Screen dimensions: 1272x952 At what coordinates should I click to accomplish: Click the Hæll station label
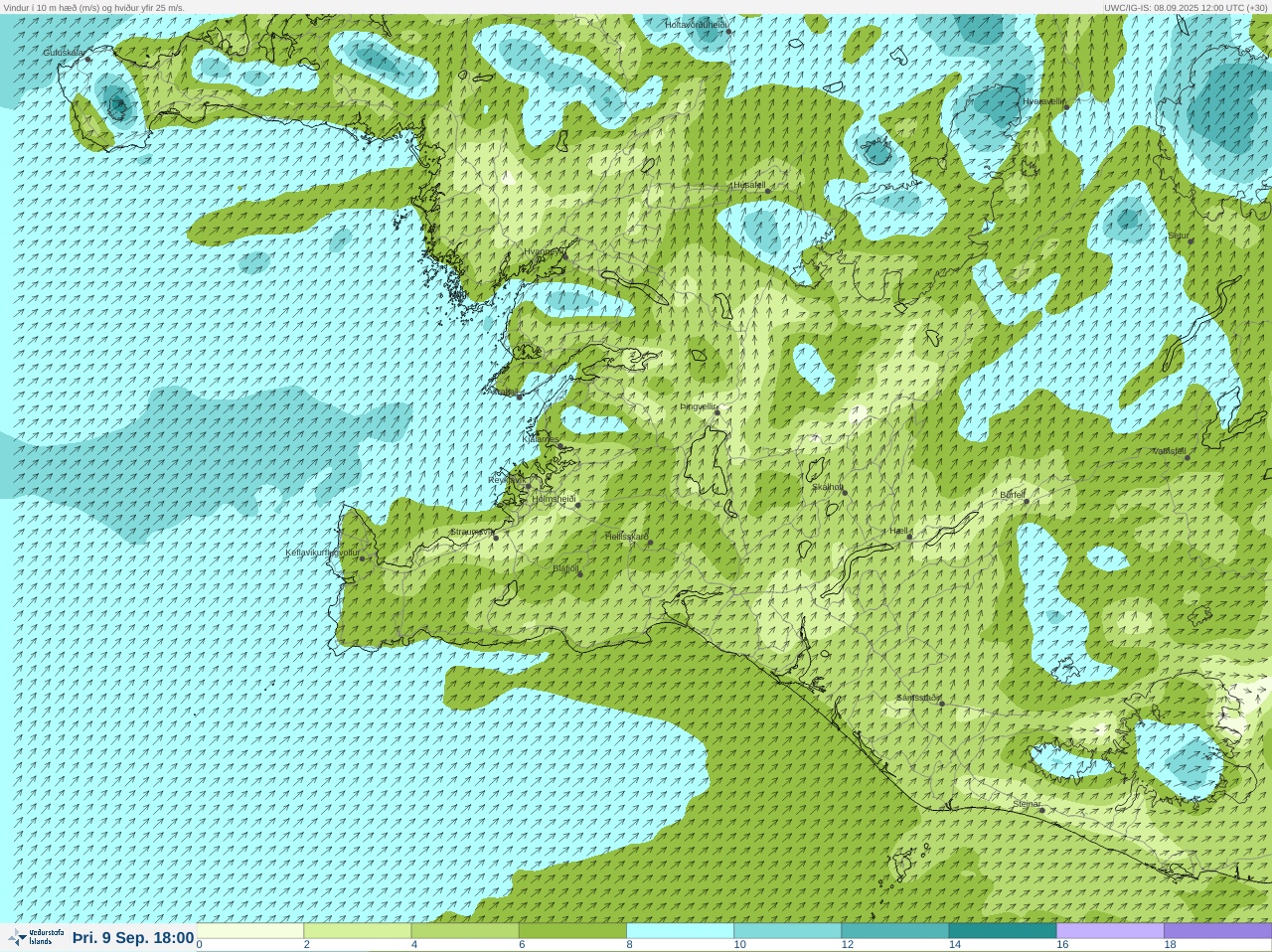(900, 532)
